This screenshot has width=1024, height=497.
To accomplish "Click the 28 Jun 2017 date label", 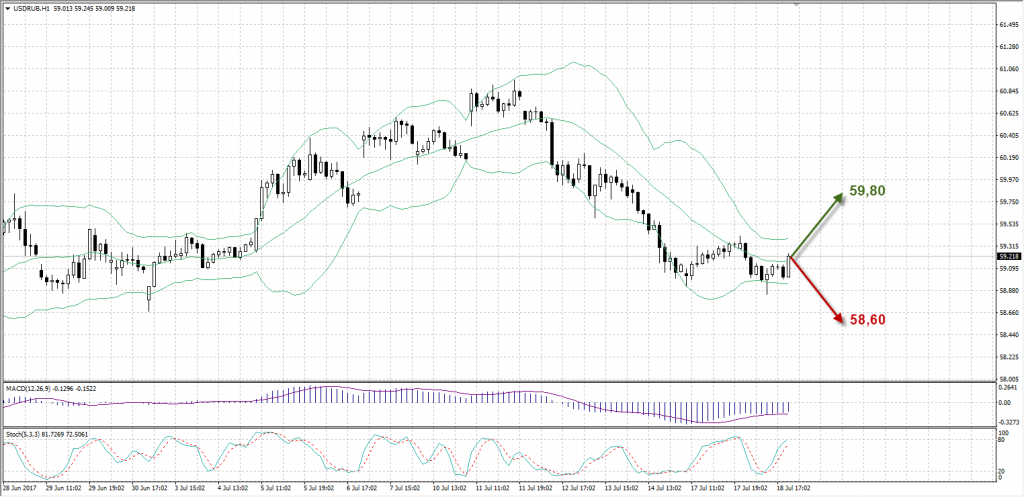I will point(22,490).
